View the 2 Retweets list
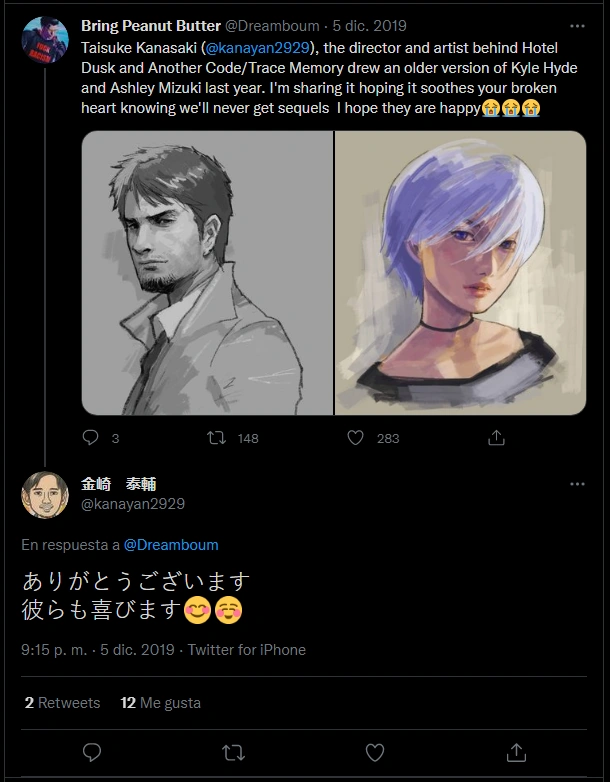This screenshot has height=782, width=610. (62, 703)
